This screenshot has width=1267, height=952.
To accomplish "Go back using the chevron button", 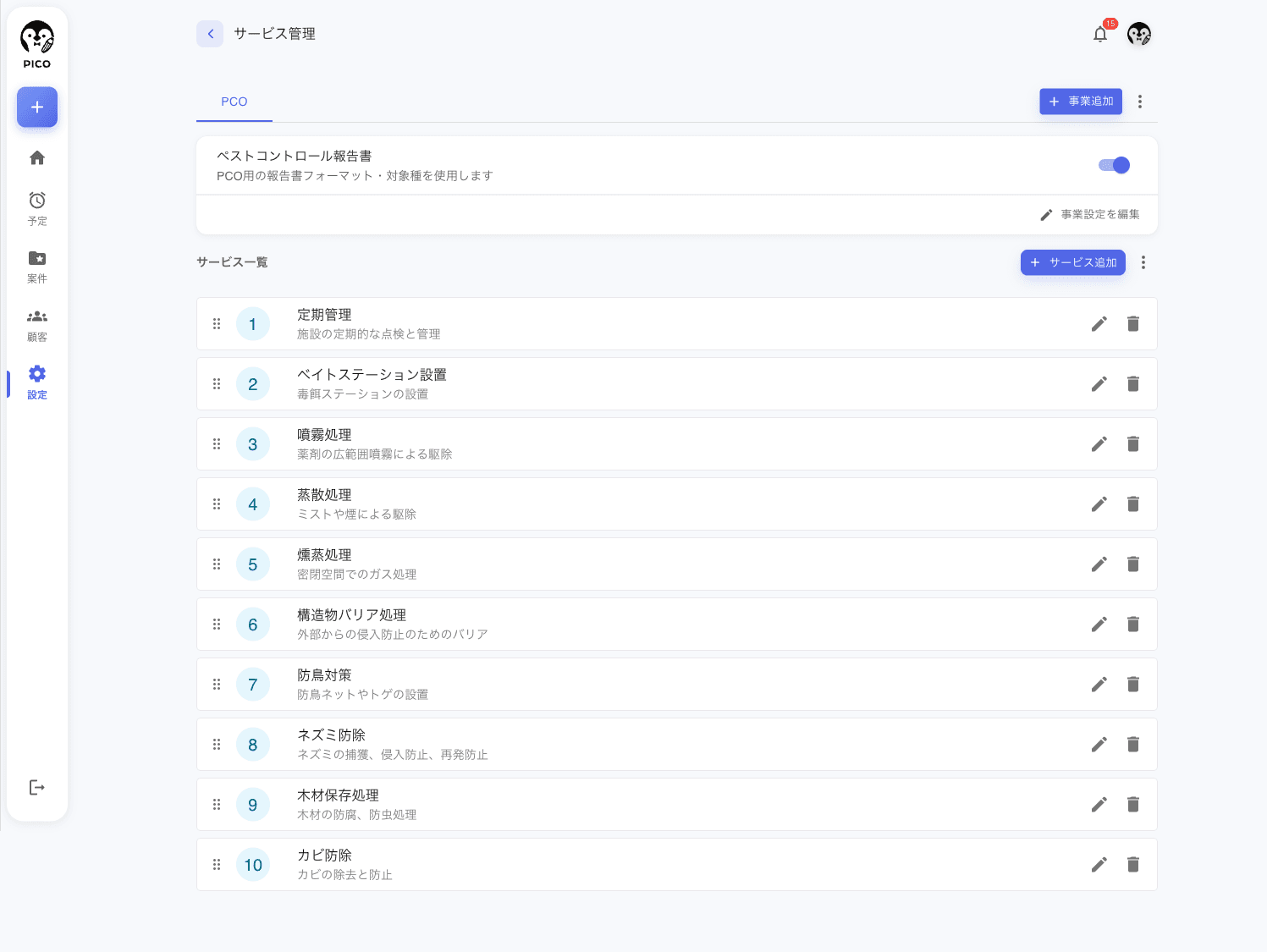I will pyautogui.click(x=210, y=34).
